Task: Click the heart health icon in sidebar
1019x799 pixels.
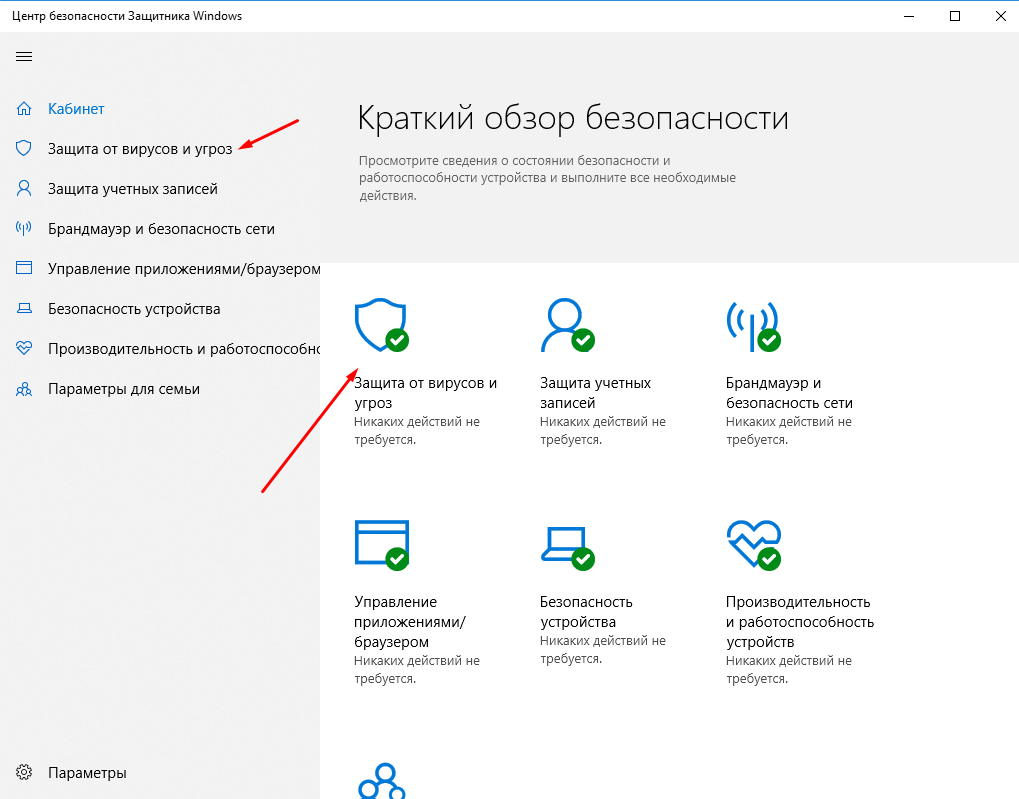Action: [24, 348]
